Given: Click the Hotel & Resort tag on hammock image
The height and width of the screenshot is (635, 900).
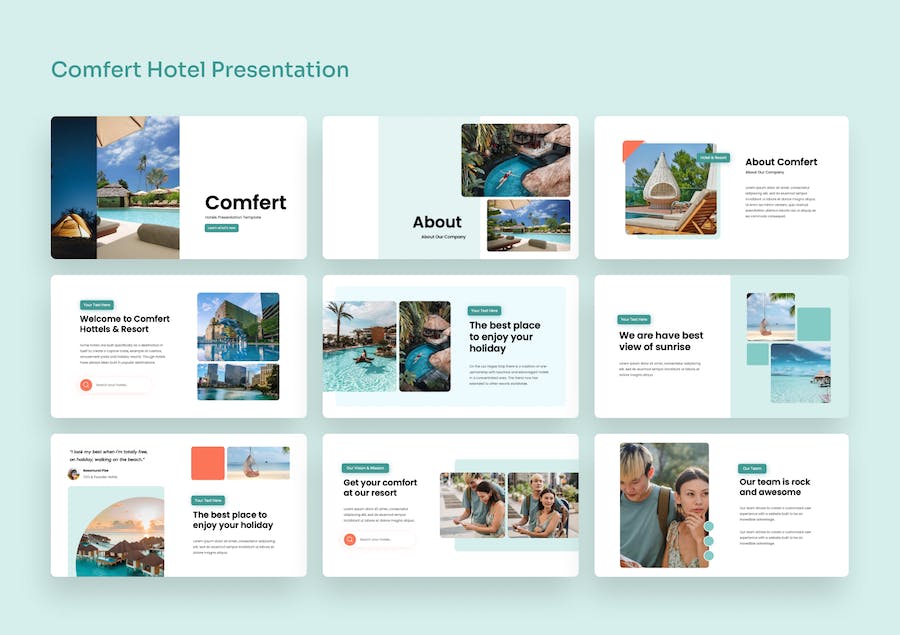Looking at the screenshot, I should coord(713,157).
